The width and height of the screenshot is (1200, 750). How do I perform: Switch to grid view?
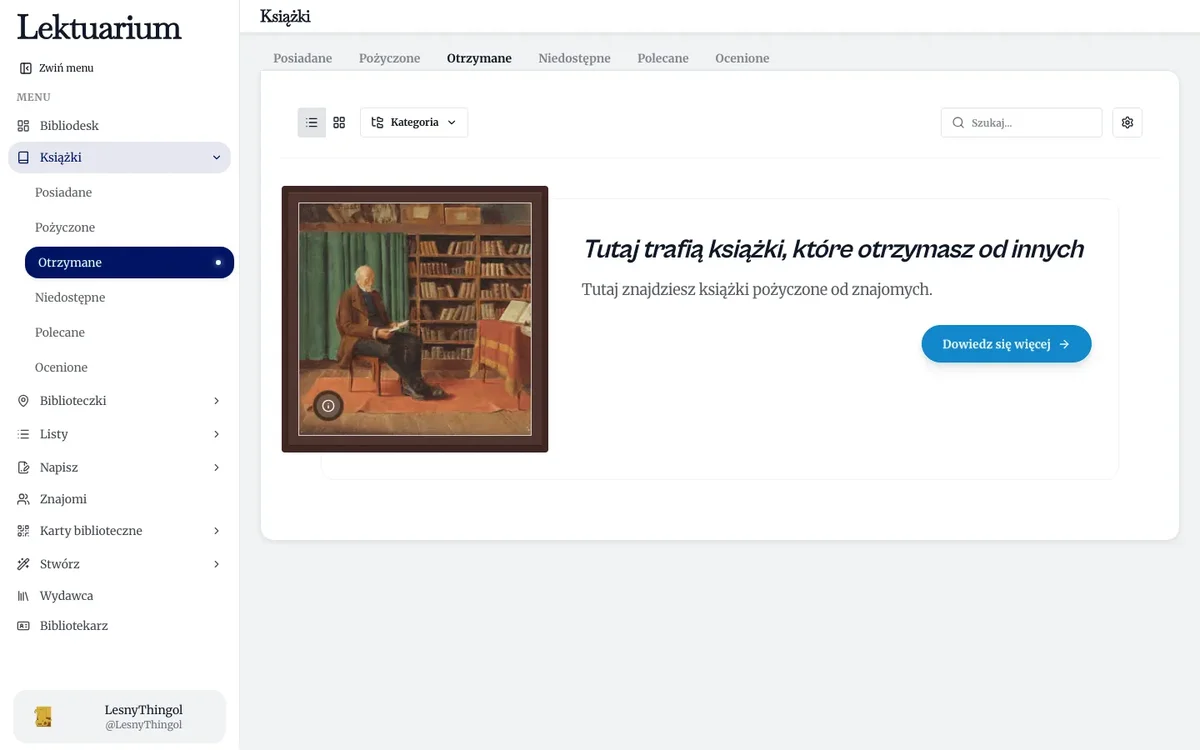[339, 122]
